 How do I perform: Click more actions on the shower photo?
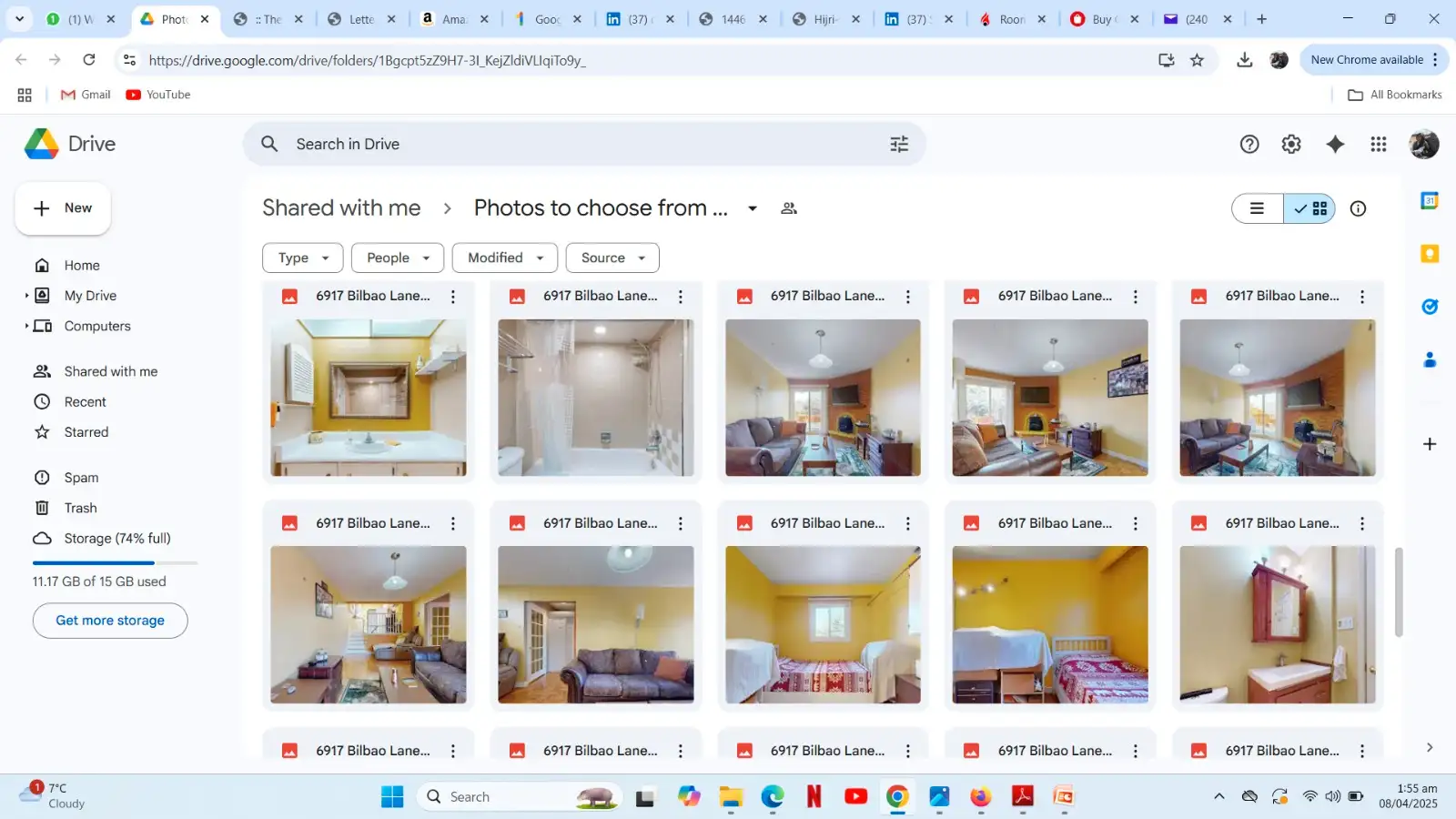pos(681,296)
